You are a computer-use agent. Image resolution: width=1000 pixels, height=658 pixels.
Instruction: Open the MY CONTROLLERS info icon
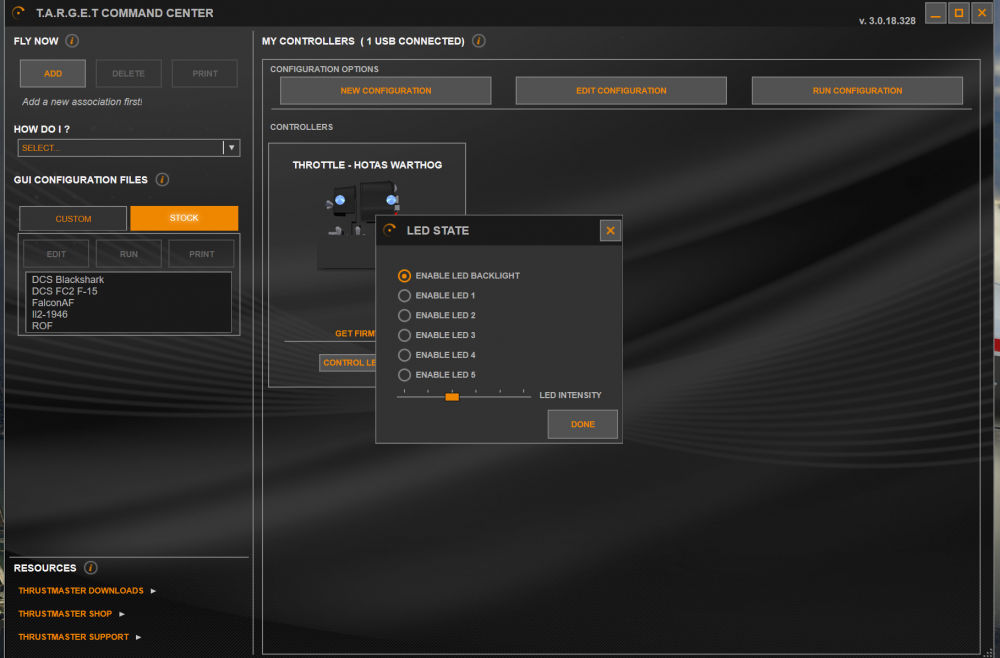(478, 41)
